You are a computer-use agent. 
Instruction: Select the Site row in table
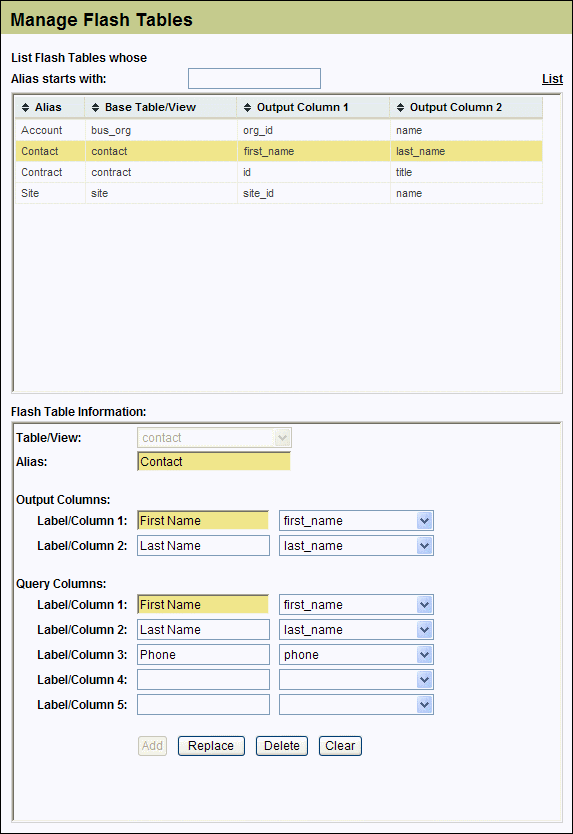(279, 193)
